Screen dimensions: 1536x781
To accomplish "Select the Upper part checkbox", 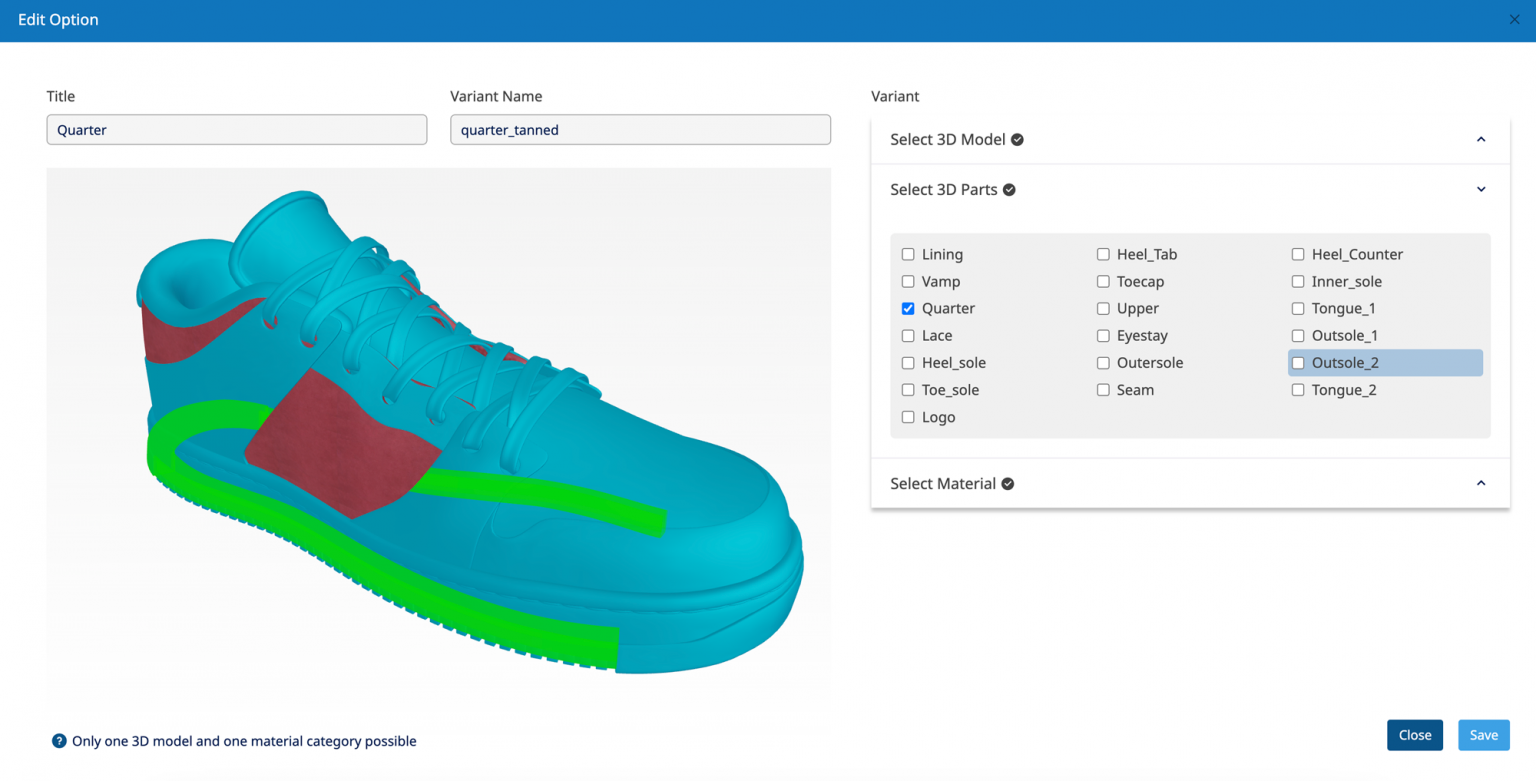I will [1102, 308].
